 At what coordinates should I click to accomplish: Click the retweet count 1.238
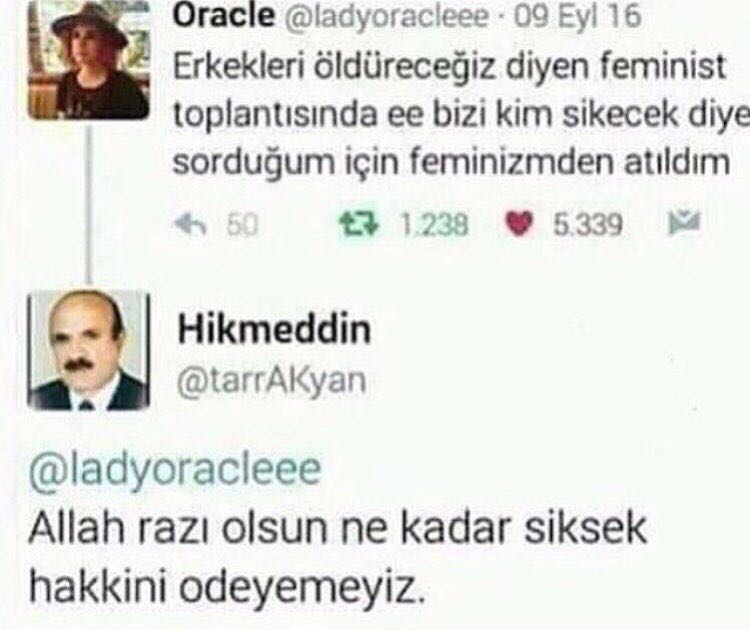[434, 224]
